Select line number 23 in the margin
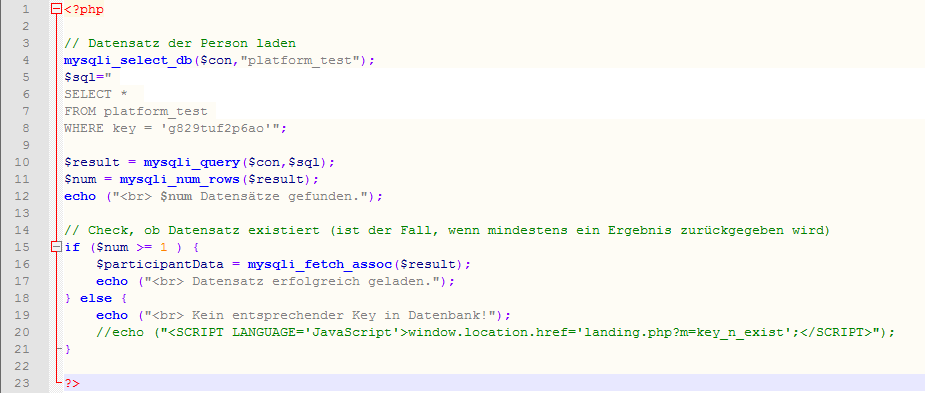 [21, 383]
